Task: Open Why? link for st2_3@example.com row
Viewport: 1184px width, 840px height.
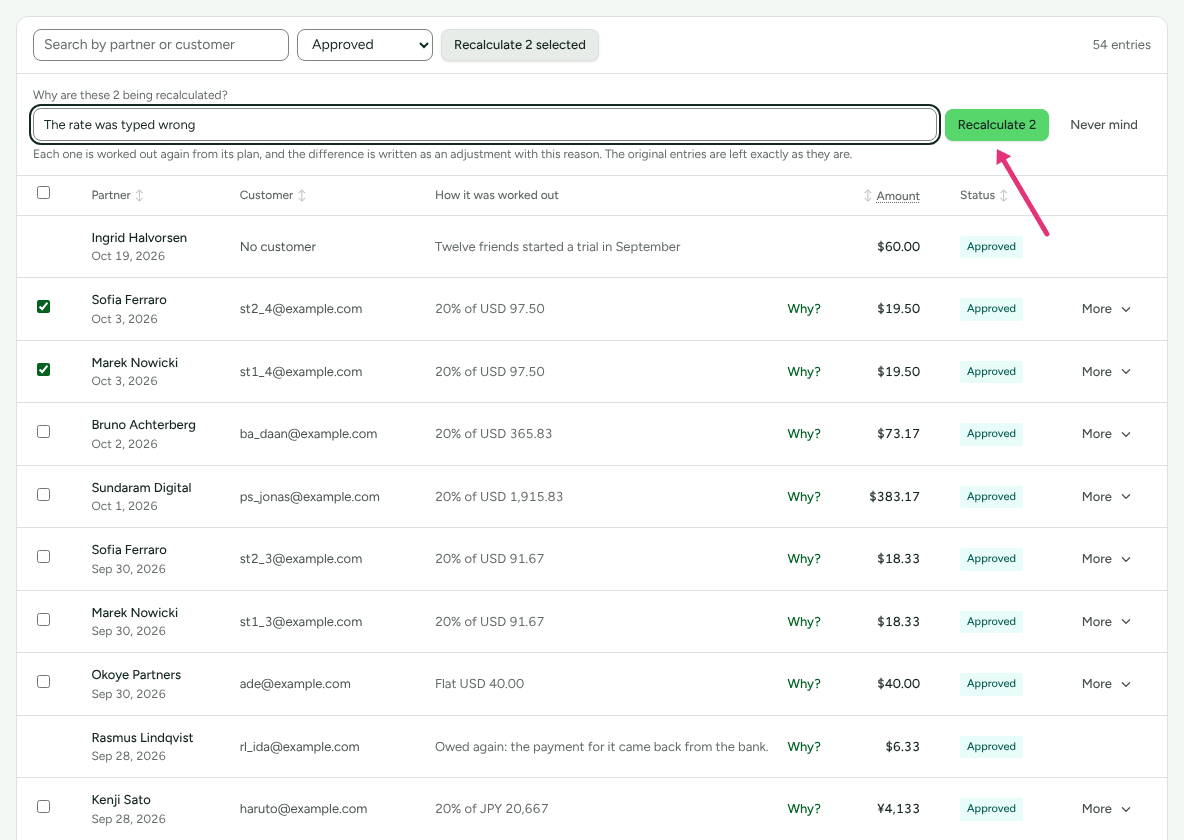Action: (x=803, y=559)
